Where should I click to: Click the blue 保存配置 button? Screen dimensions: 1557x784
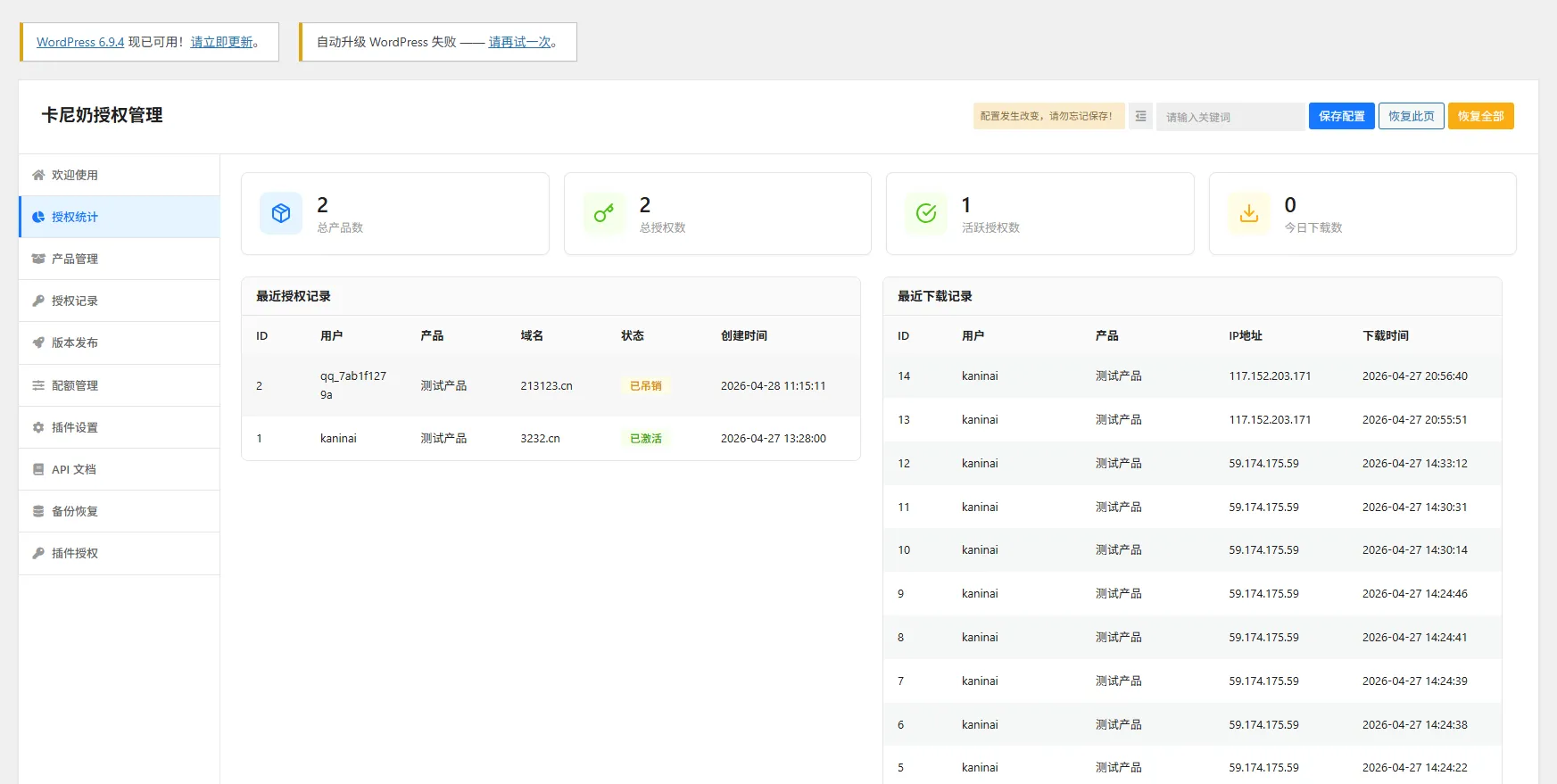pyautogui.click(x=1341, y=116)
